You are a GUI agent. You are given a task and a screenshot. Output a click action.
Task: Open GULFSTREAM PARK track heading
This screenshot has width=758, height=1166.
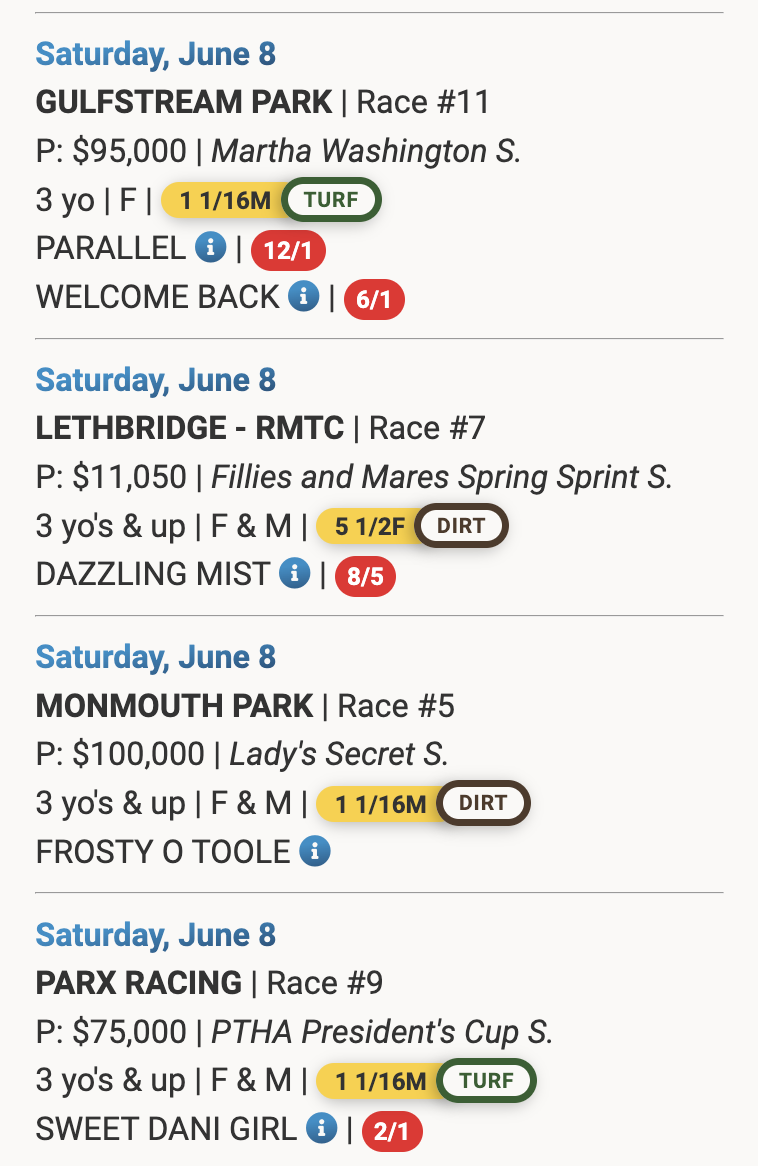pyautogui.click(x=184, y=102)
